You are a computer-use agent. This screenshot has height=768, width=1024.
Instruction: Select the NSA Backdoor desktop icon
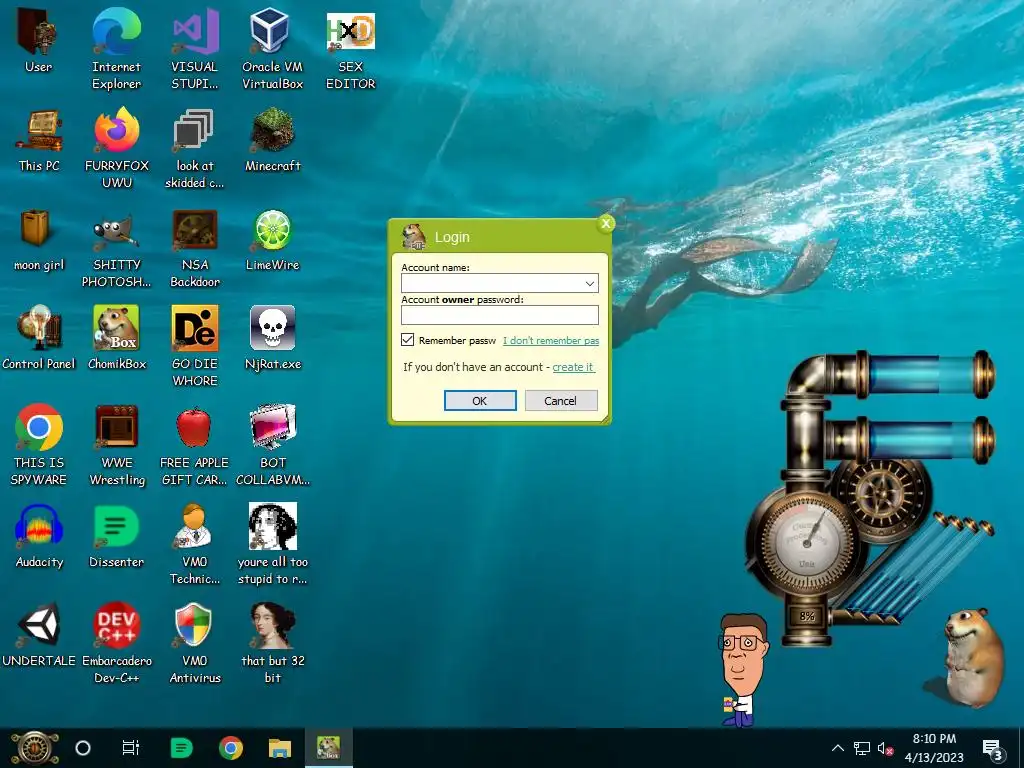(x=194, y=248)
